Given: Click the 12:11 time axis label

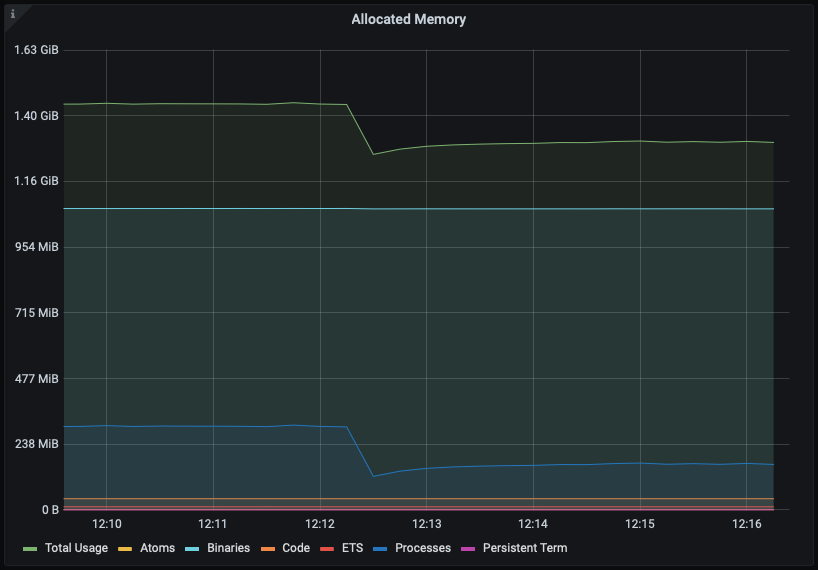Looking at the screenshot, I should coord(213,524).
